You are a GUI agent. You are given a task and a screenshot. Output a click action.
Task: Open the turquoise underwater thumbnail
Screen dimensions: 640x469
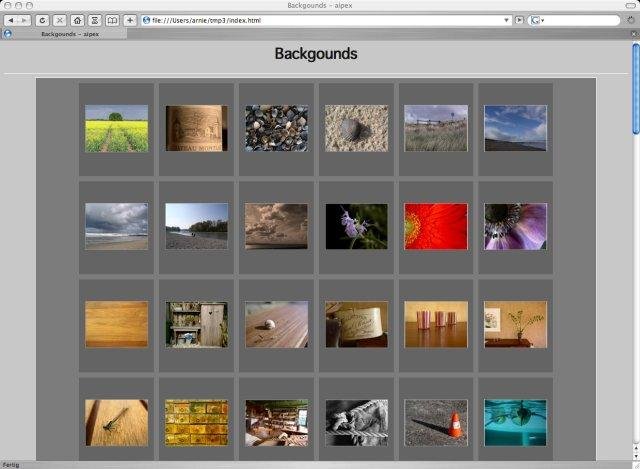coord(516,423)
